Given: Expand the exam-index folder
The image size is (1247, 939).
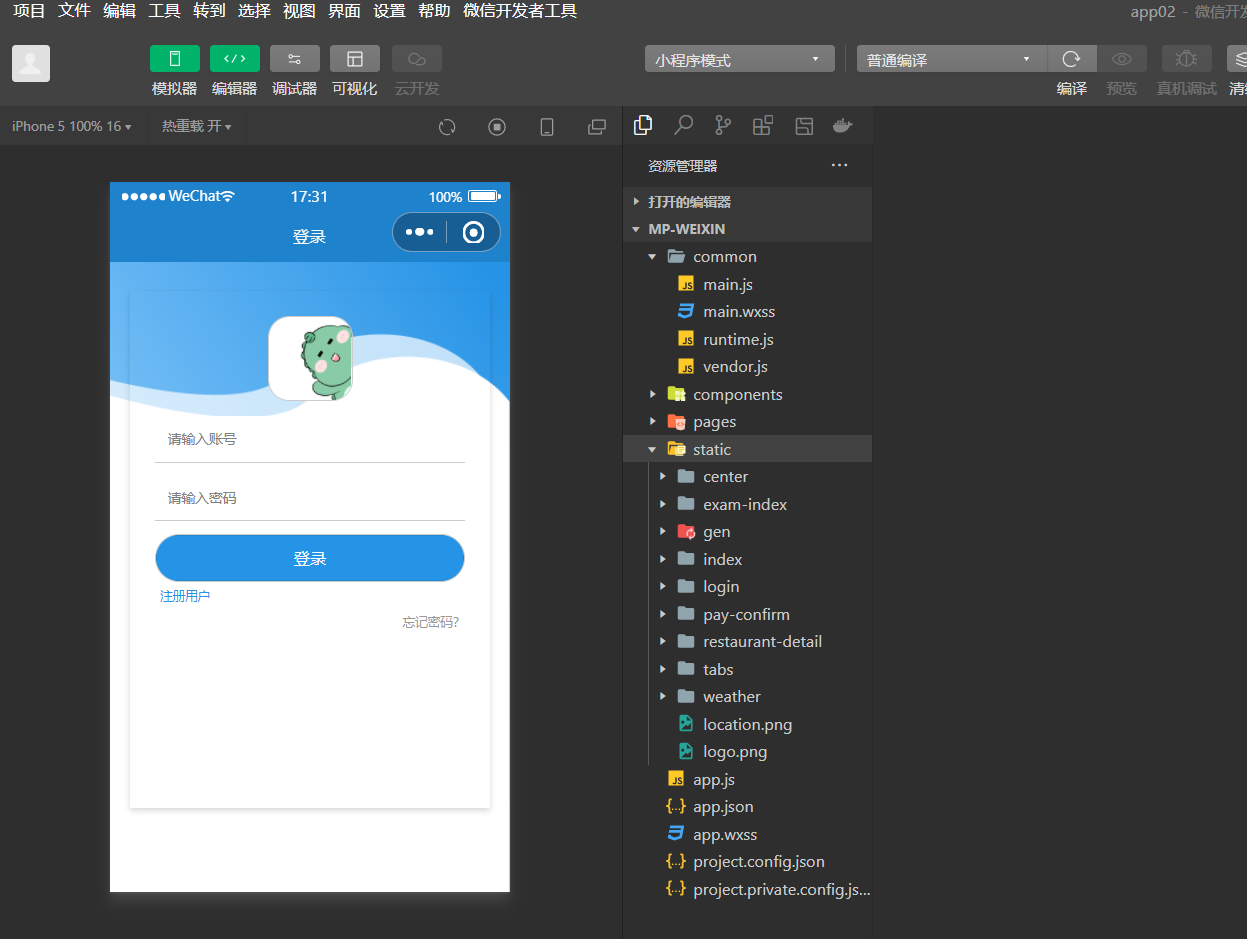Looking at the screenshot, I should pyautogui.click(x=748, y=504).
